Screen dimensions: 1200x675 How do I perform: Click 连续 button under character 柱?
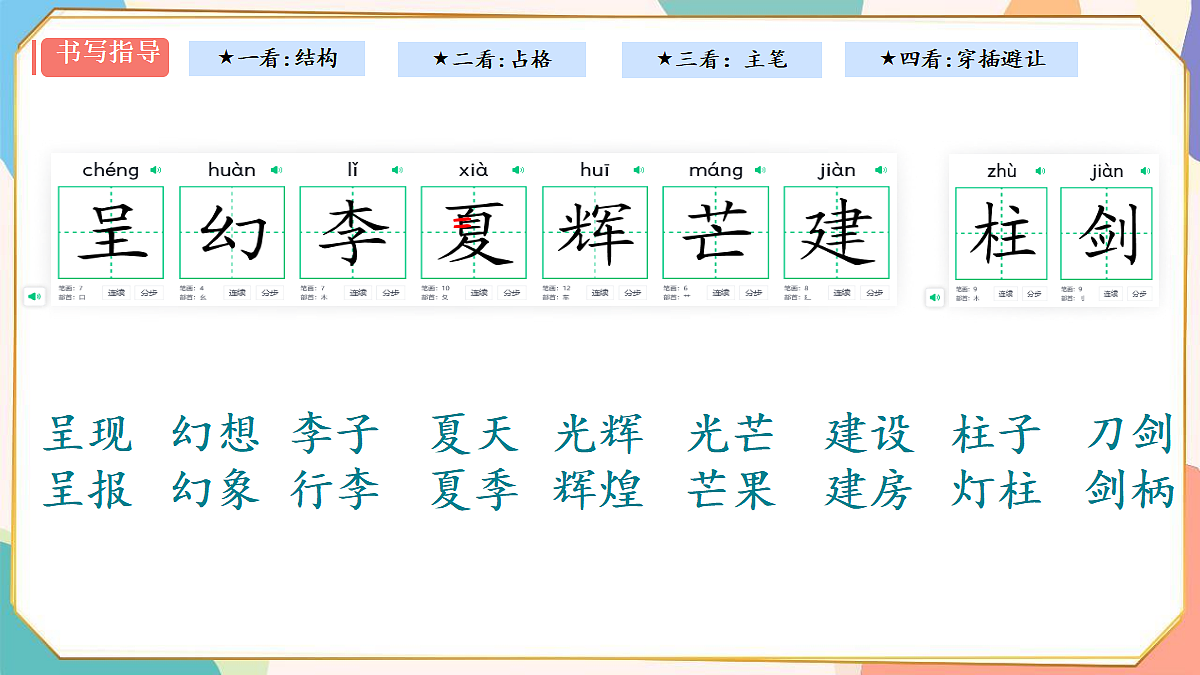click(1006, 294)
